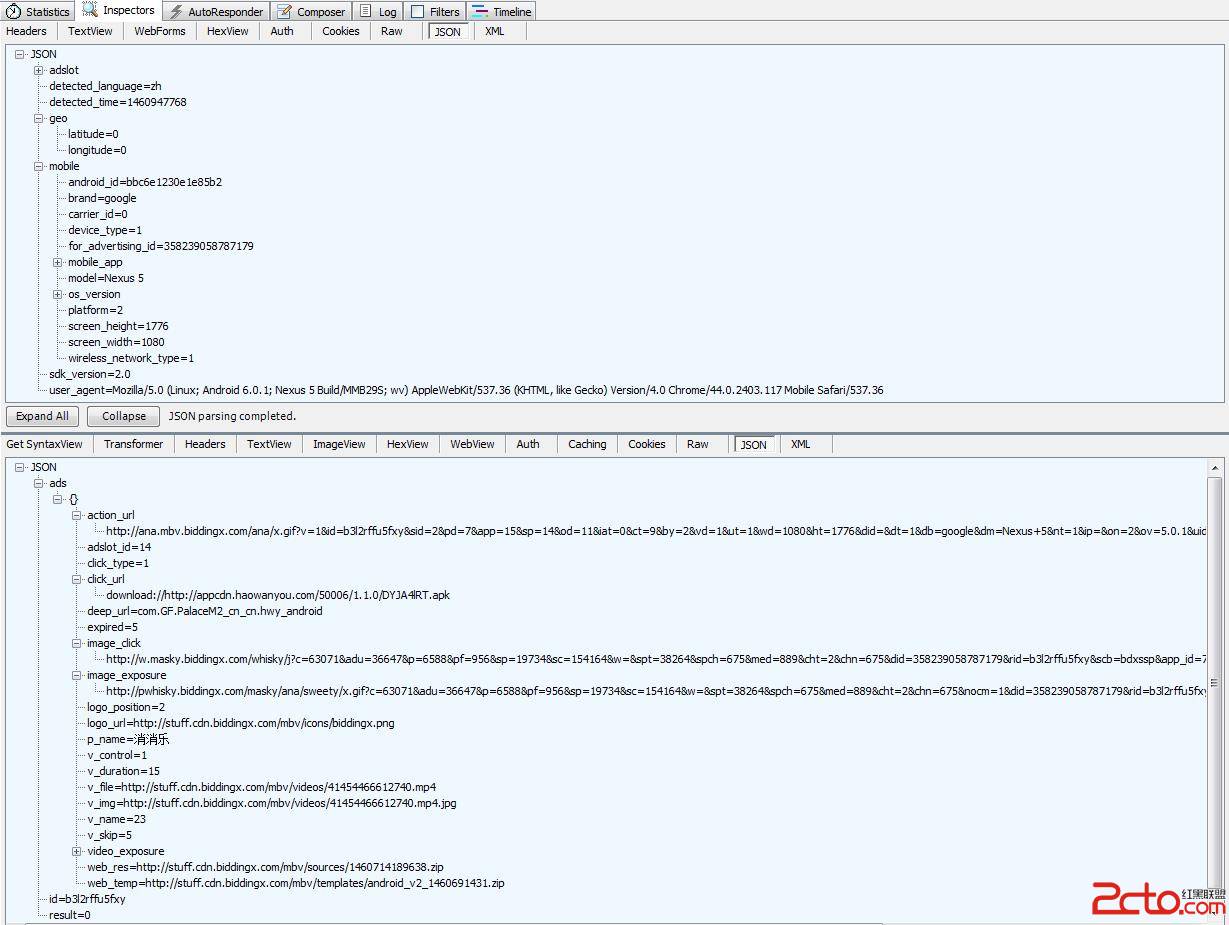
Task: Click the Composer pencil icon
Action: [285, 12]
